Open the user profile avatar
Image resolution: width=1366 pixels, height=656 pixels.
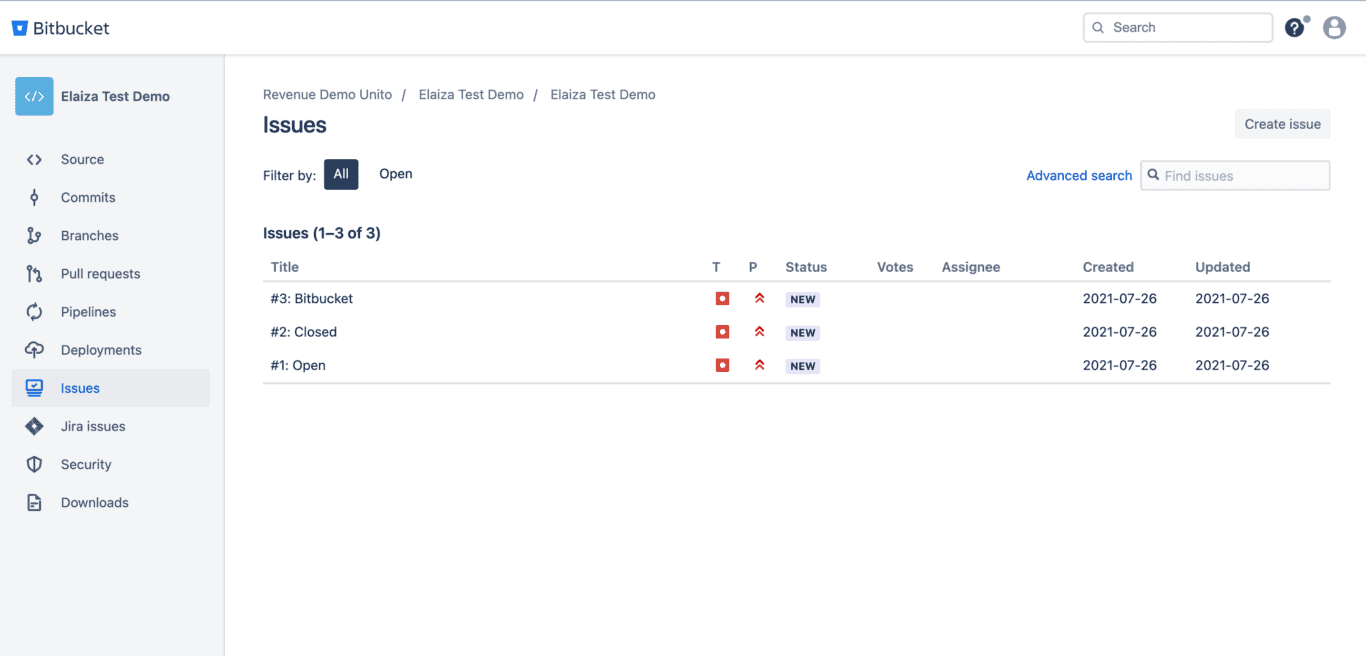click(x=1334, y=28)
